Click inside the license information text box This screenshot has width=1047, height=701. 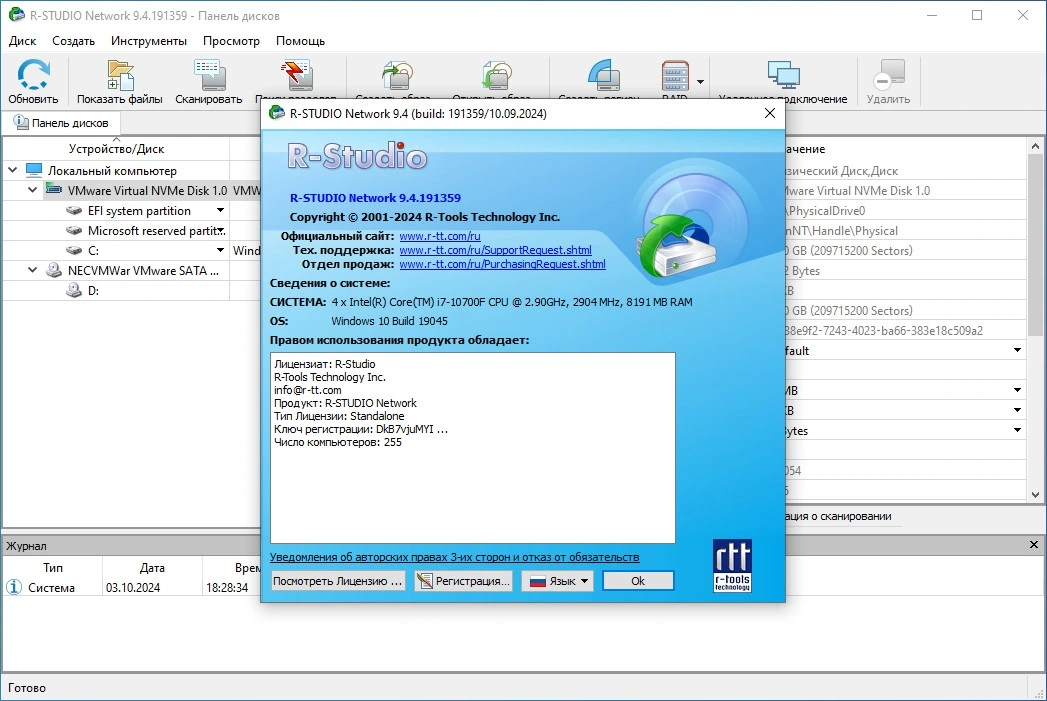pyautogui.click(x=473, y=447)
